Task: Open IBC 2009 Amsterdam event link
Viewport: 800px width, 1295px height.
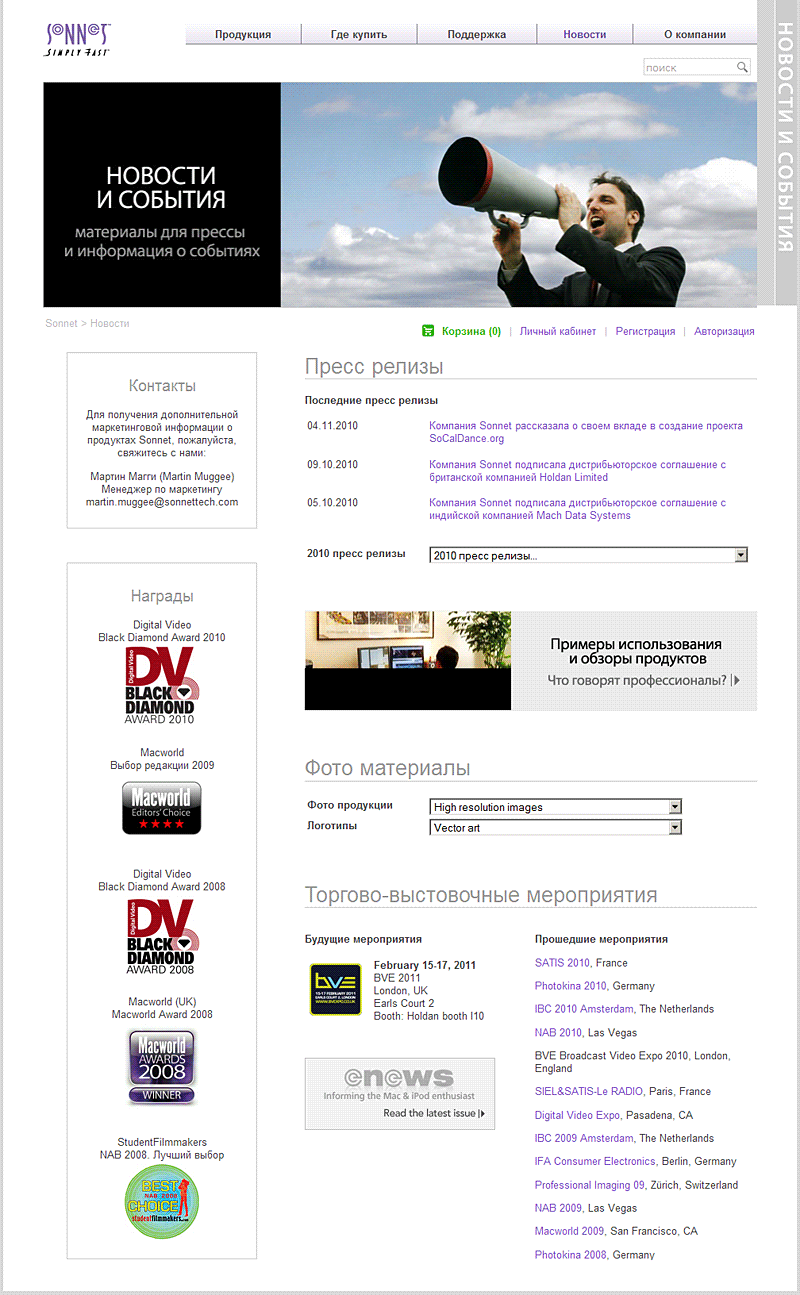Action: pyautogui.click(x=584, y=1138)
